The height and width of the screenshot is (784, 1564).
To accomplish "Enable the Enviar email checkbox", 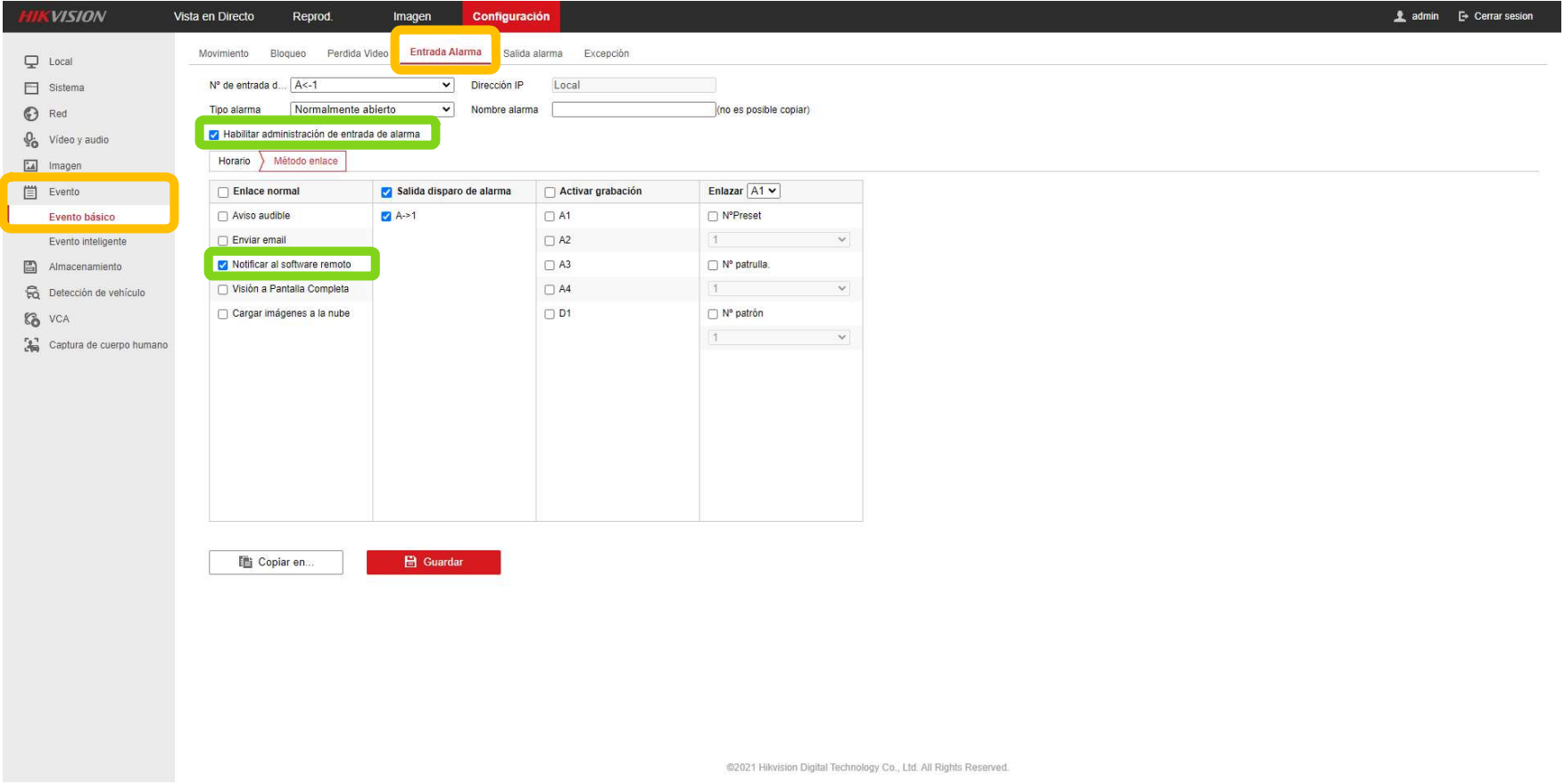I will [223, 241].
